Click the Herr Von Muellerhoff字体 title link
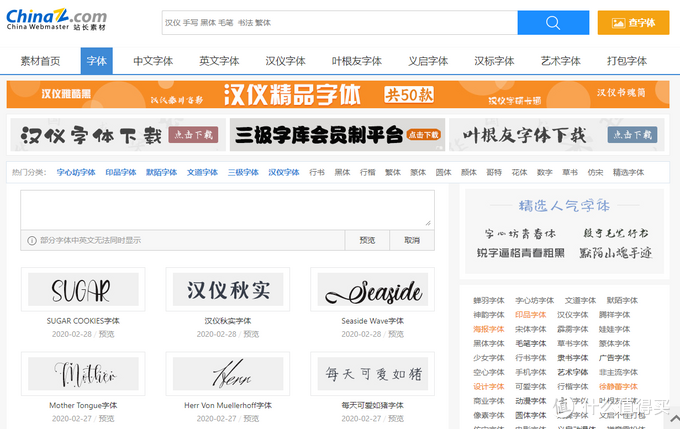Screen dimensions: 680x429 tap(228, 406)
